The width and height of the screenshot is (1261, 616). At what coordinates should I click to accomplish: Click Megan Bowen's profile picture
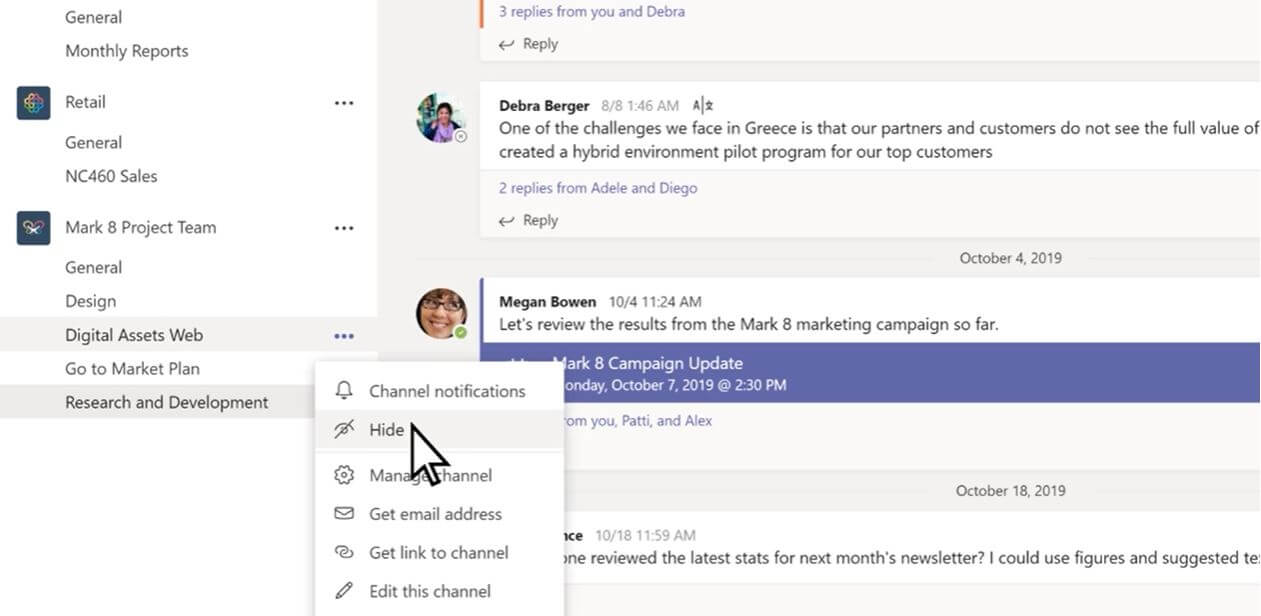tap(441, 313)
